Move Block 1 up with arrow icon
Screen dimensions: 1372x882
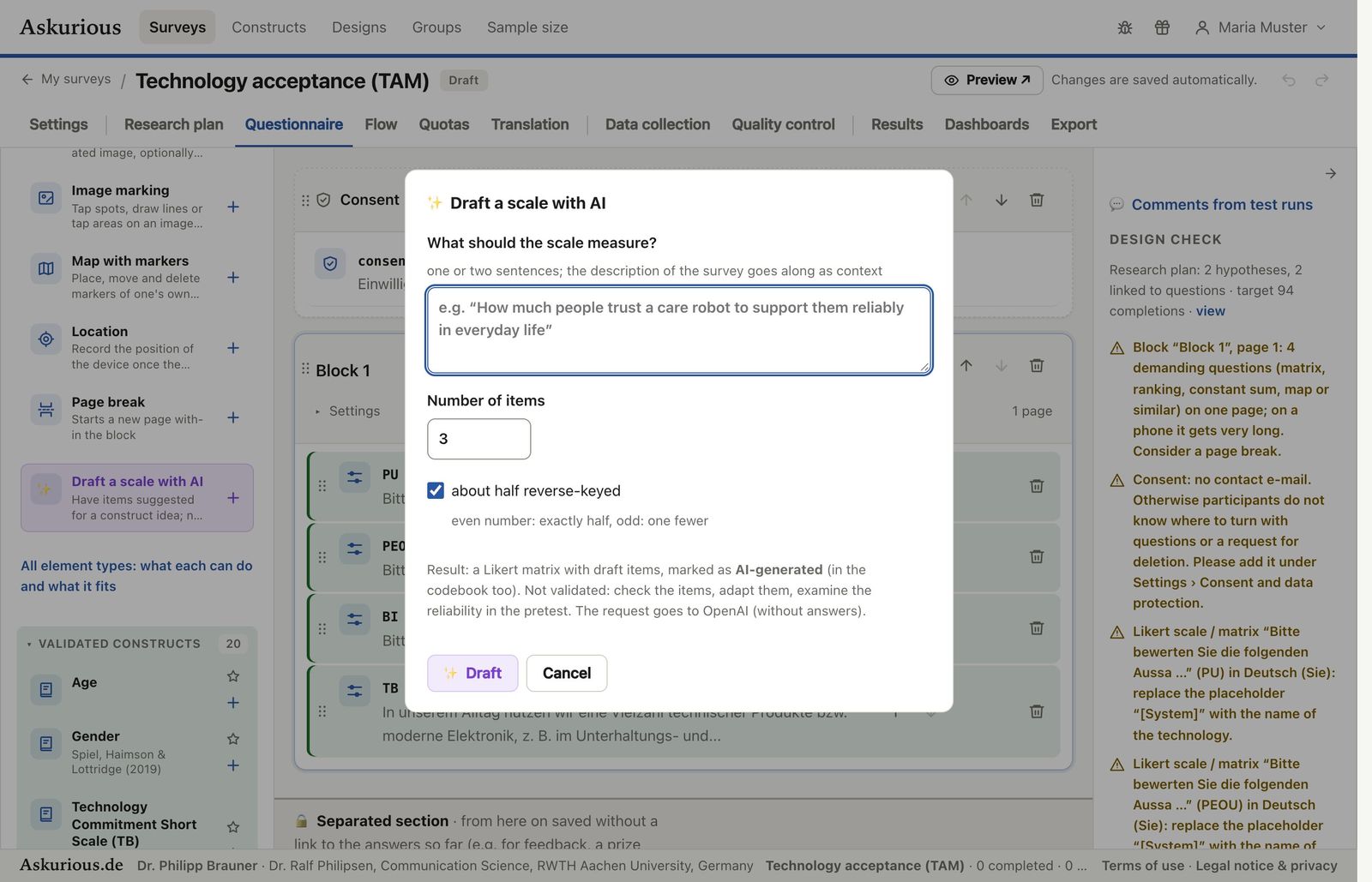pos(966,365)
